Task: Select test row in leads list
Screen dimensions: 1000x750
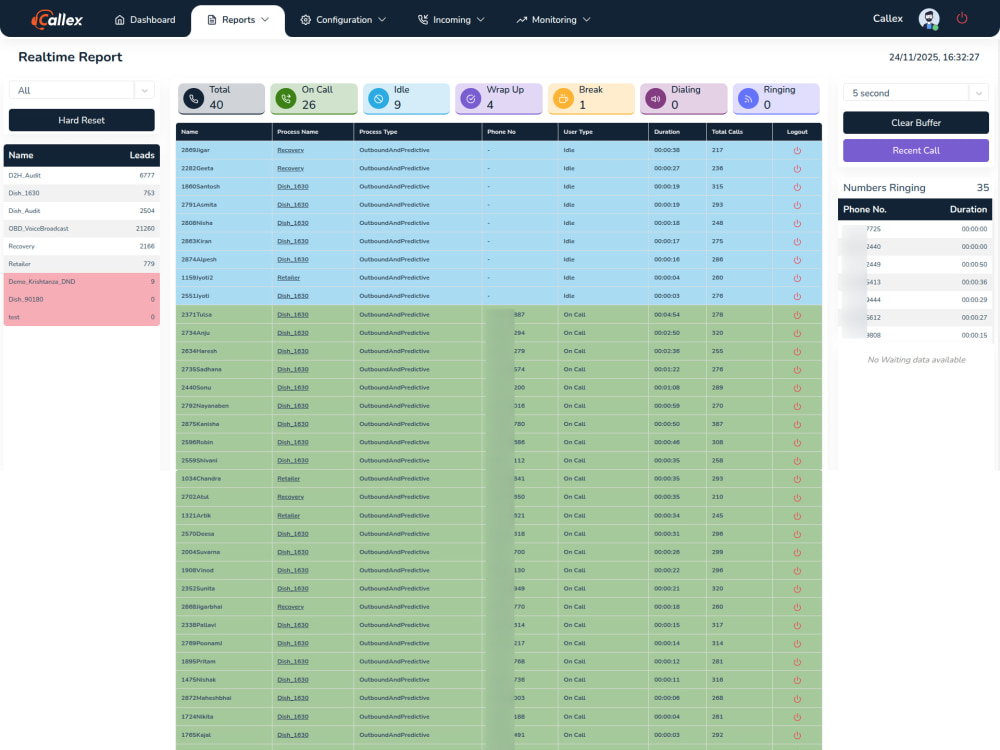Action: (82, 317)
